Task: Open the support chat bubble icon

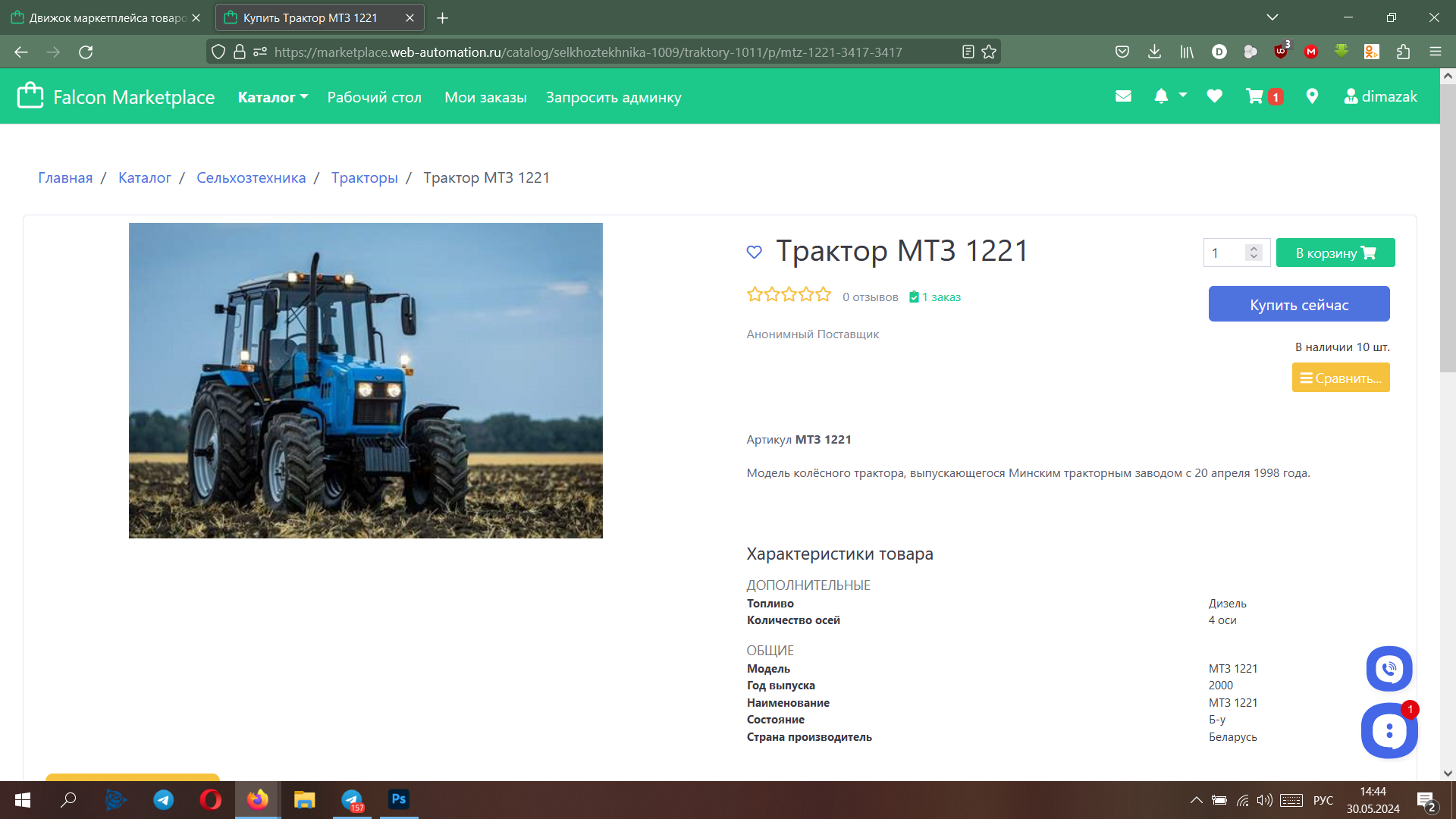Action: pyautogui.click(x=1389, y=730)
